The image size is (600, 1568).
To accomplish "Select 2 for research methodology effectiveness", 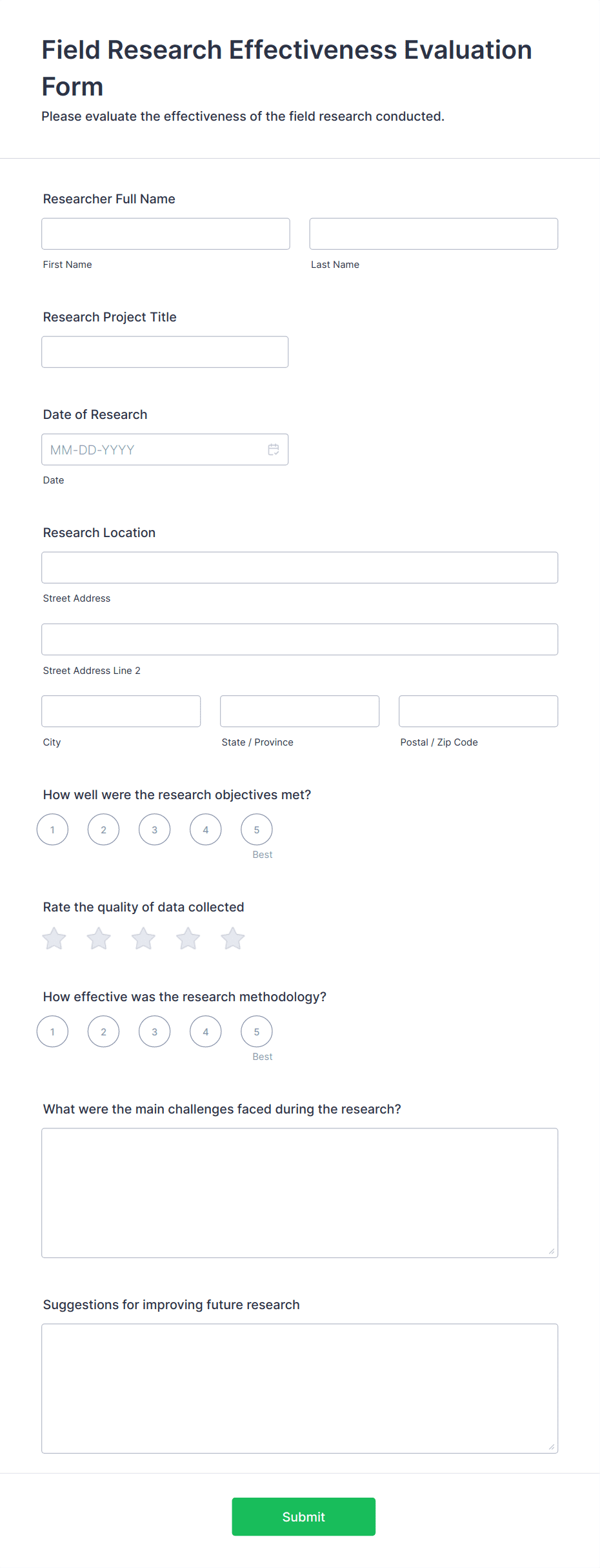I will pos(104,1032).
